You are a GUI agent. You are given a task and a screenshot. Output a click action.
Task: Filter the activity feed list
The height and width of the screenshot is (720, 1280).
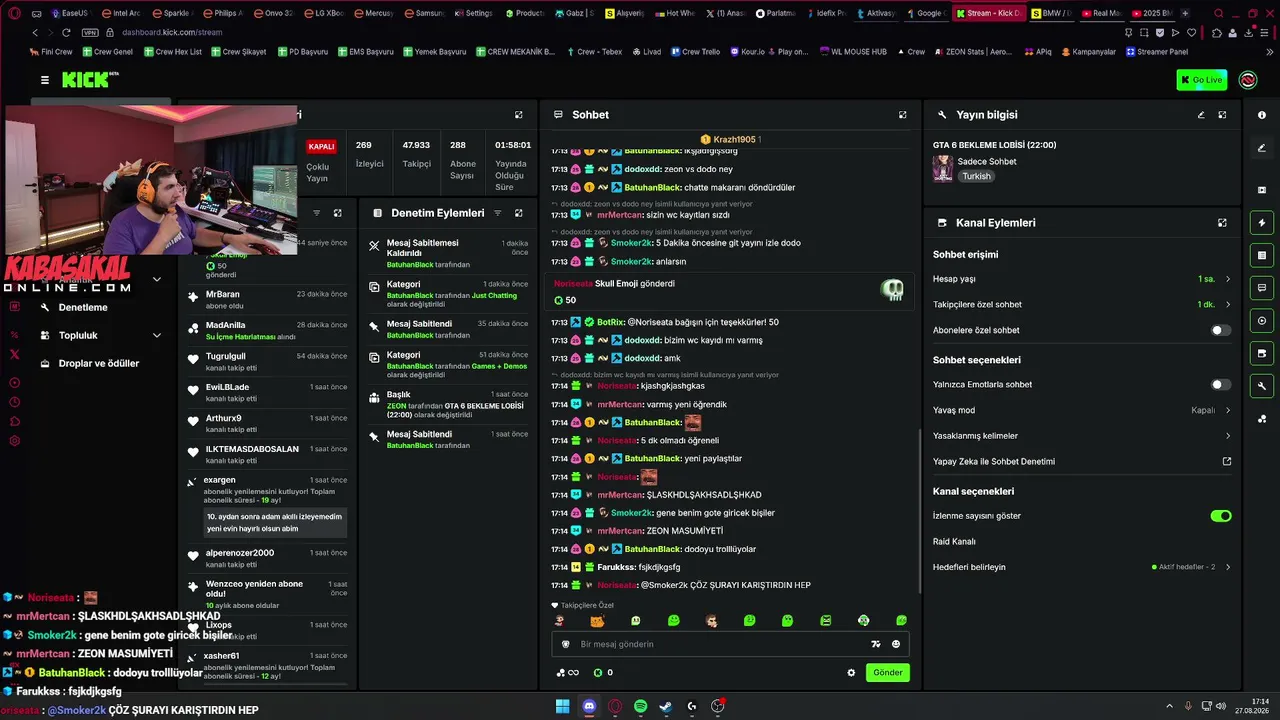click(x=317, y=213)
